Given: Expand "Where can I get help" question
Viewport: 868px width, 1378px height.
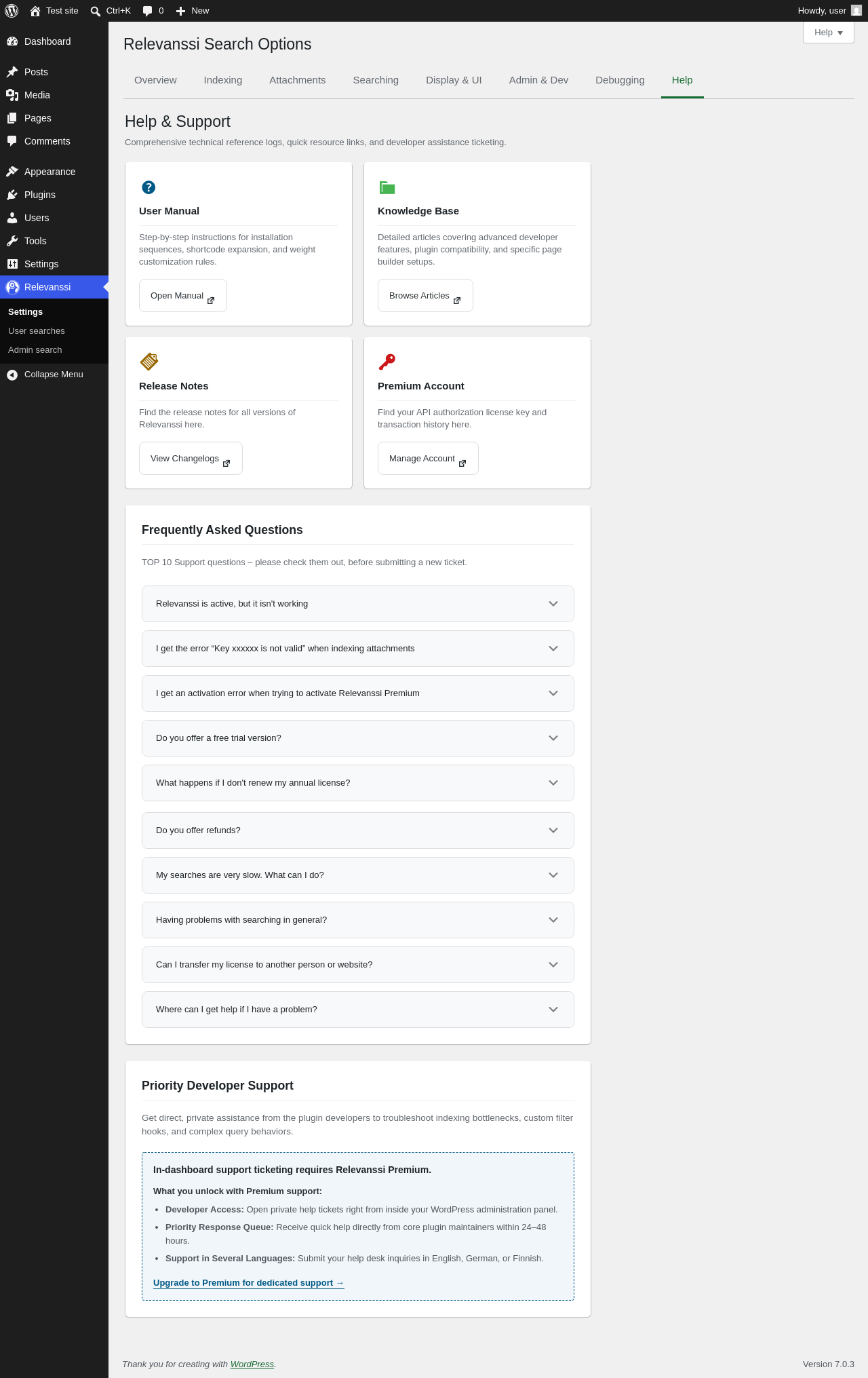Looking at the screenshot, I should (x=358, y=1010).
